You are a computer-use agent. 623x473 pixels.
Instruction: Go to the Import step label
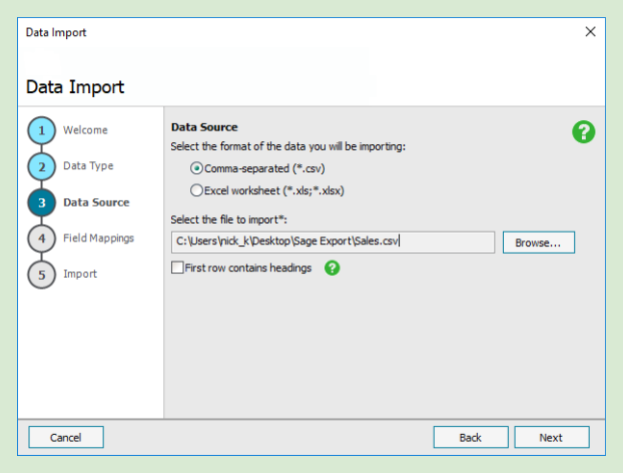pyautogui.click(x=80, y=274)
